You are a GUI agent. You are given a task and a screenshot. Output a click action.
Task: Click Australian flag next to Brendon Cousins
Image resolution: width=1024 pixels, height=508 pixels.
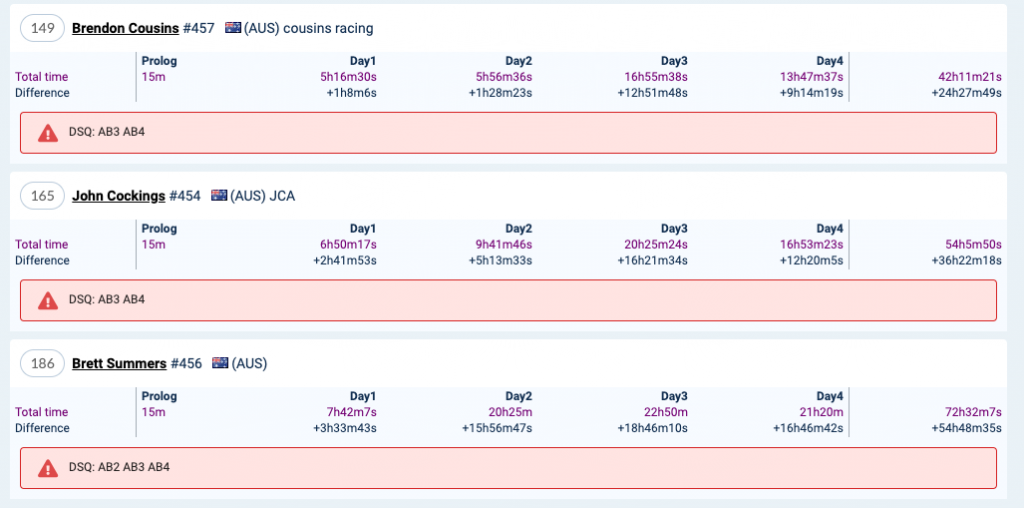[x=234, y=28]
